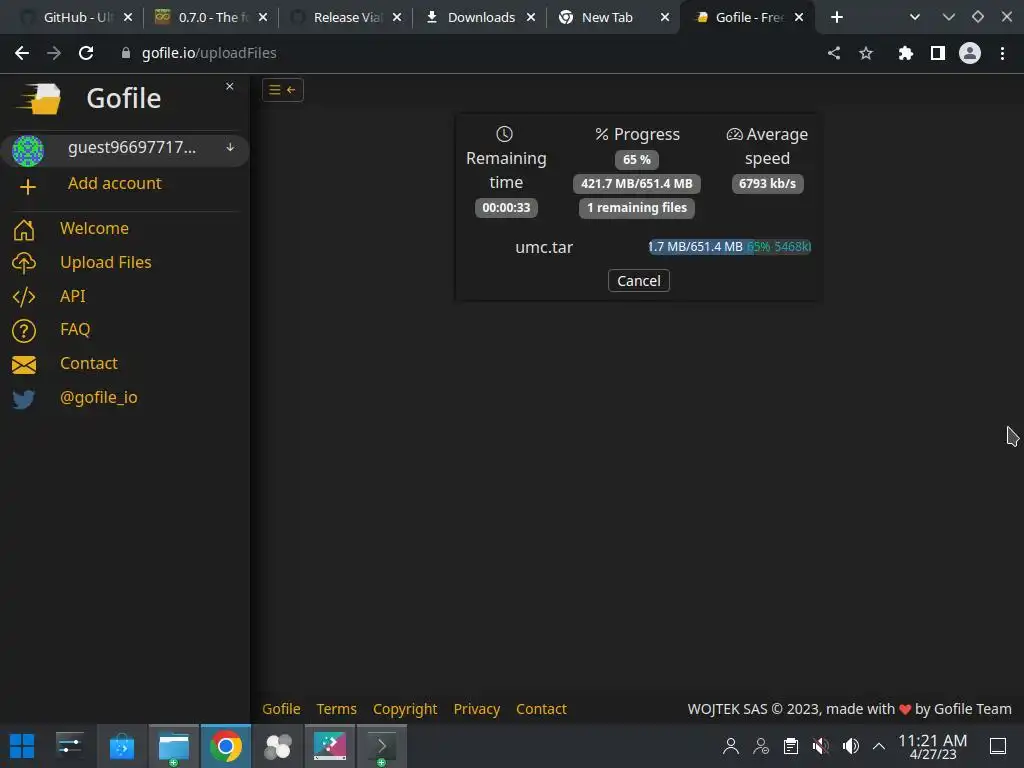Viewport: 1024px width, 768px height.
Task: Click the 421.7 MB/651.4 MB badge
Action: click(637, 184)
